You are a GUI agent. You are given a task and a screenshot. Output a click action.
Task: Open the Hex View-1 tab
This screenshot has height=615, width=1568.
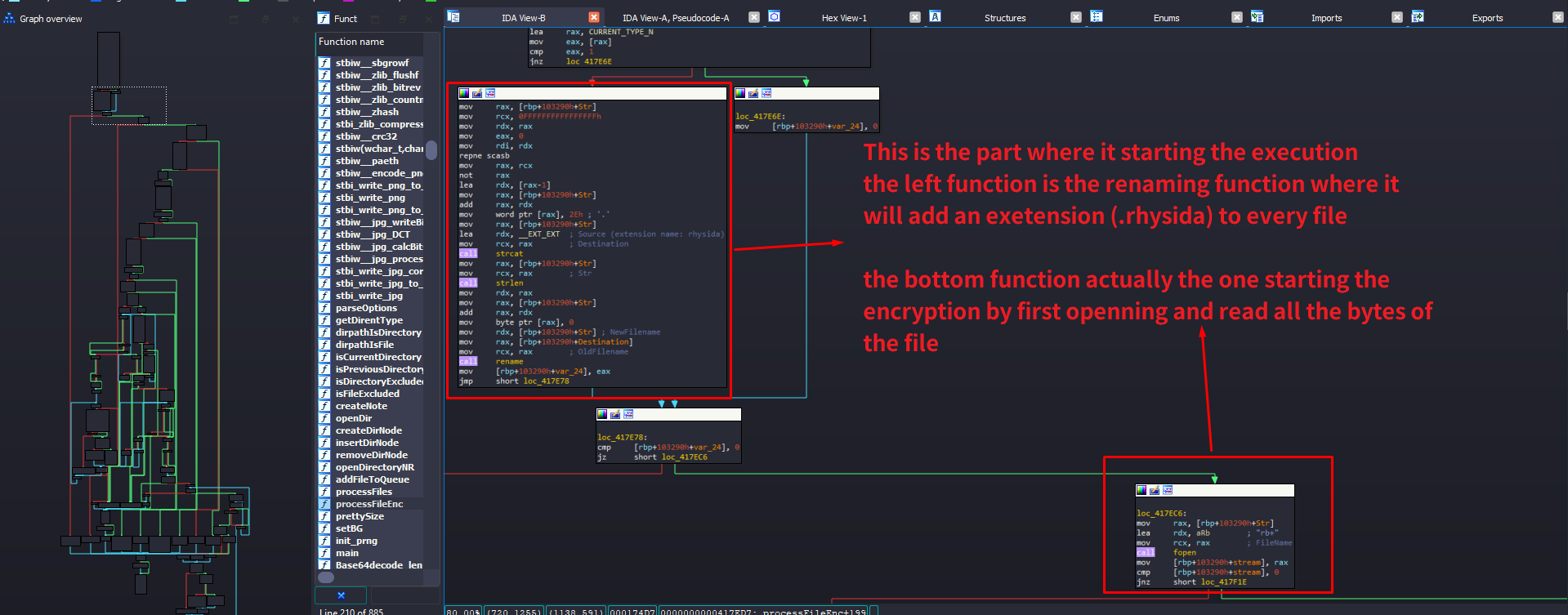coord(844,18)
